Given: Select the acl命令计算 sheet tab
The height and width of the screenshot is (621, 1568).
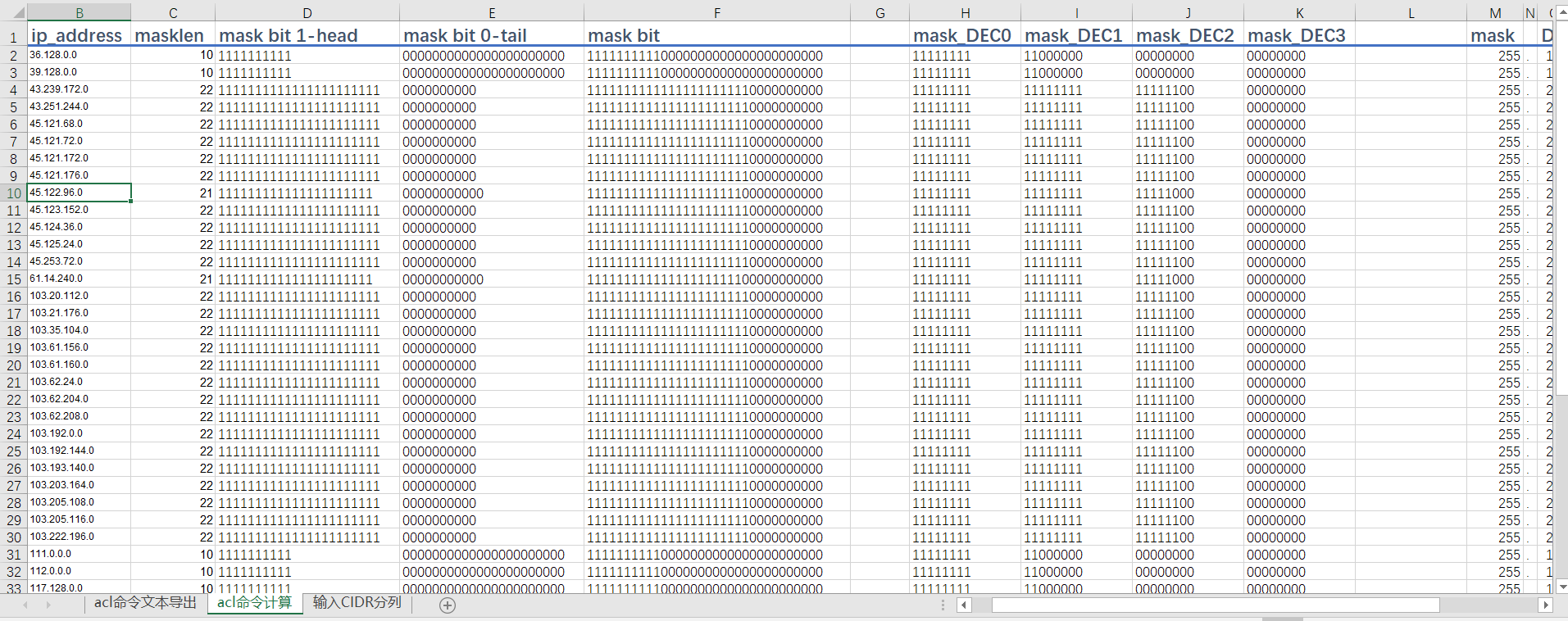Looking at the screenshot, I should click(x=254, y=603).
